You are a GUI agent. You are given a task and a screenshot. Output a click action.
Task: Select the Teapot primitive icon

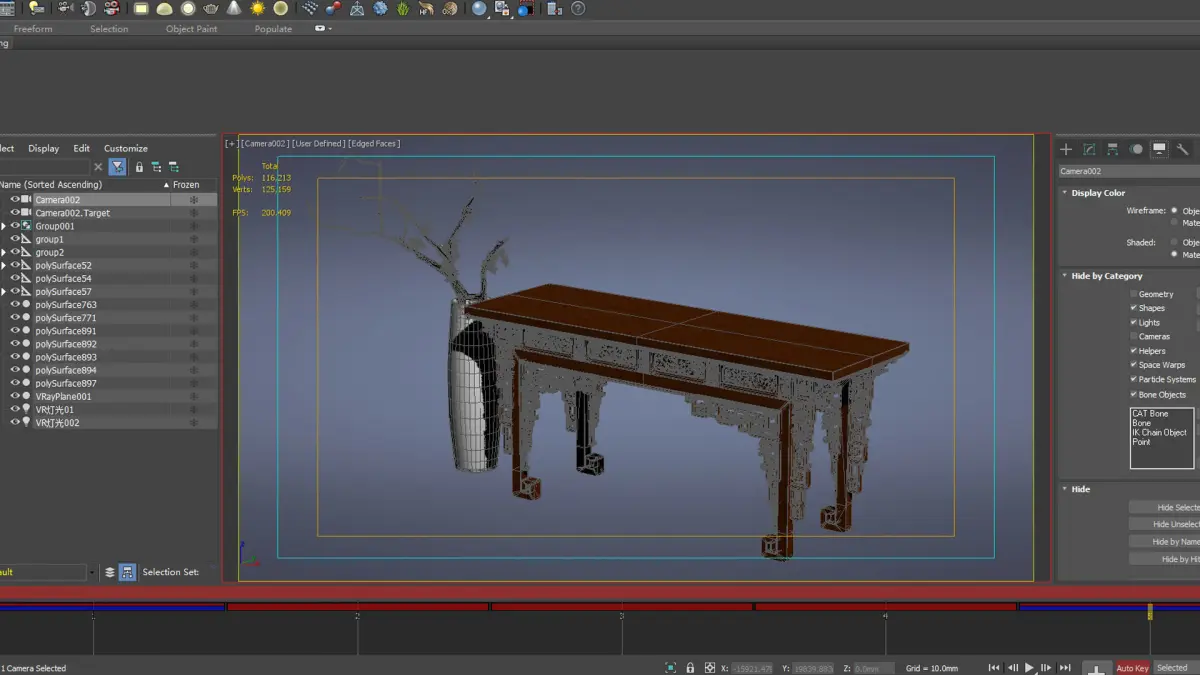[x=210, y=8]
